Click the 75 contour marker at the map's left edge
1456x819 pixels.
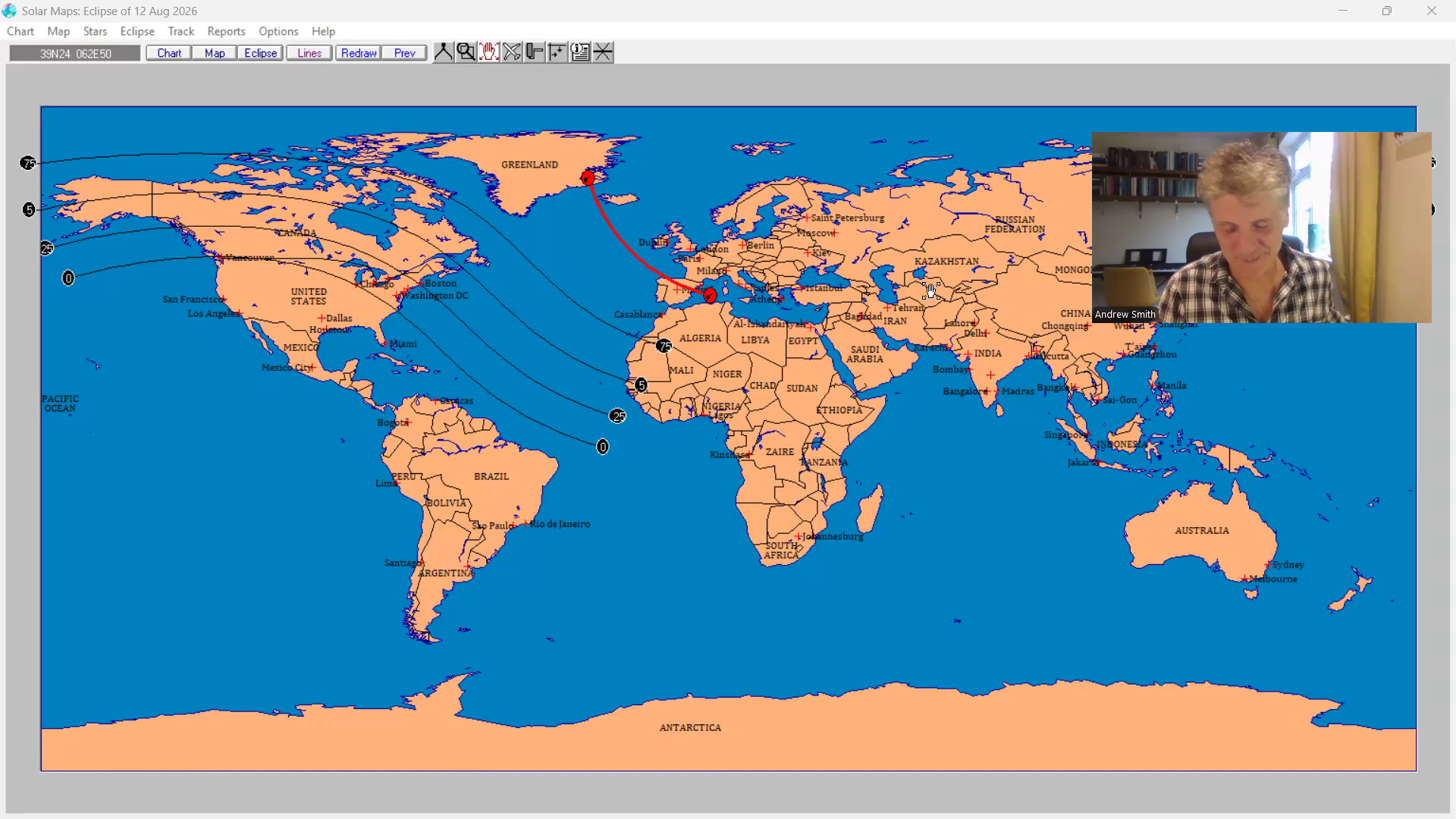coord(28,163)
